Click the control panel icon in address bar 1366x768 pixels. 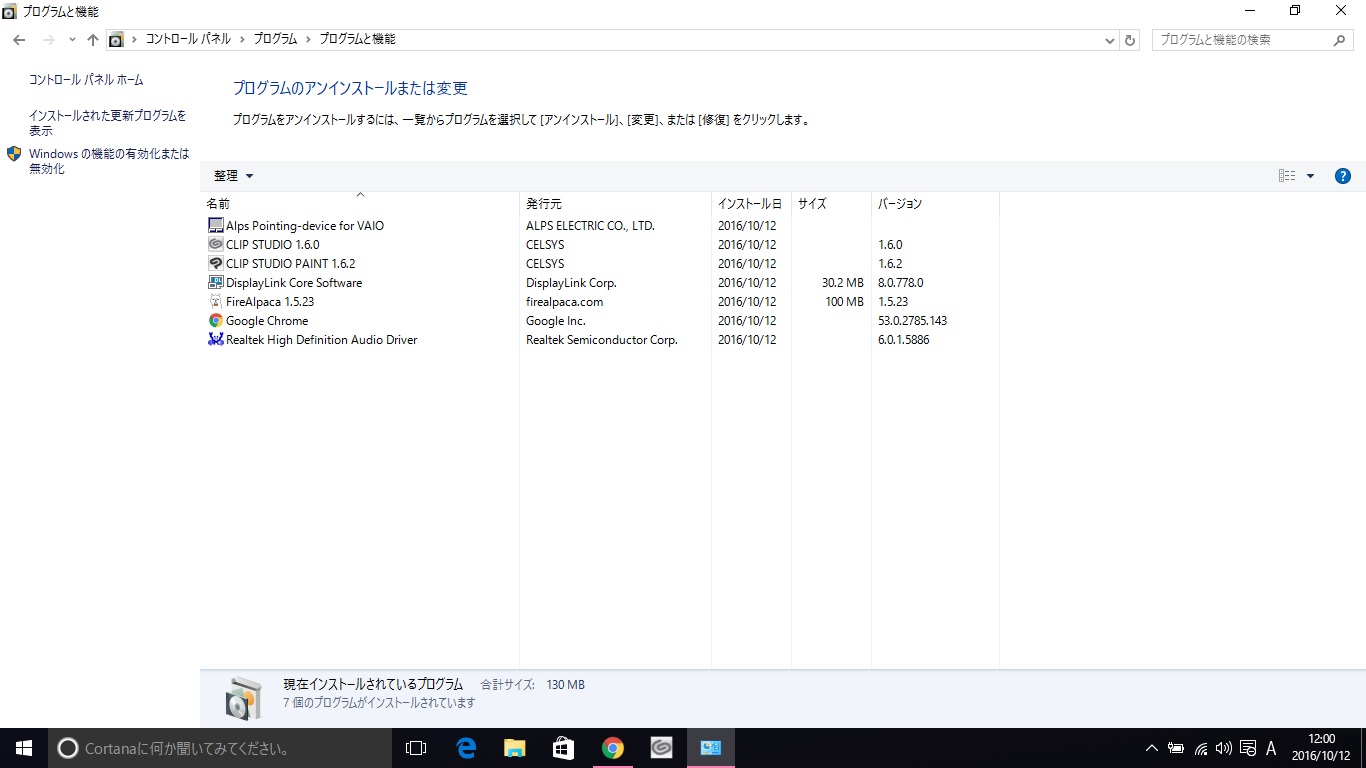pos(116,40)
